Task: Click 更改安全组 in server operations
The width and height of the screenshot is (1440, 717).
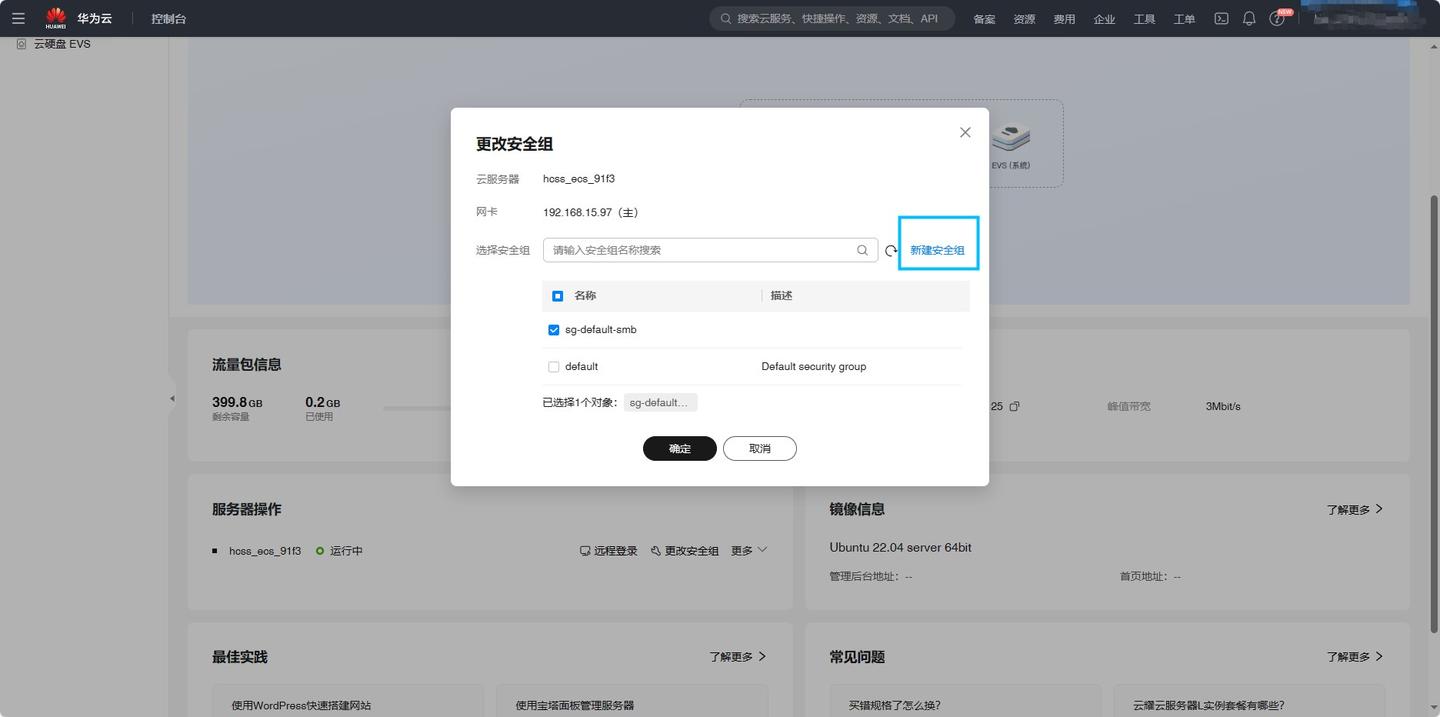Action: click(685, 551)
